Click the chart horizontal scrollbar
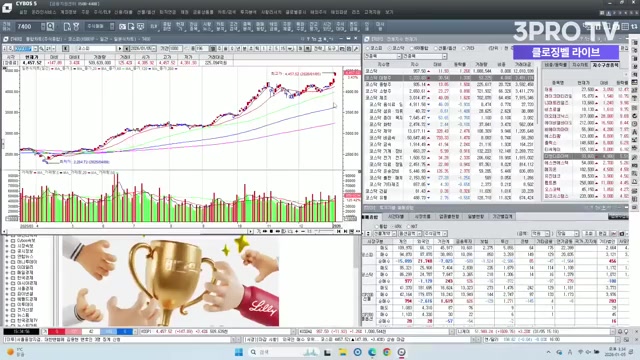Screen dimensions: 640x360 [x=127, y=231]
